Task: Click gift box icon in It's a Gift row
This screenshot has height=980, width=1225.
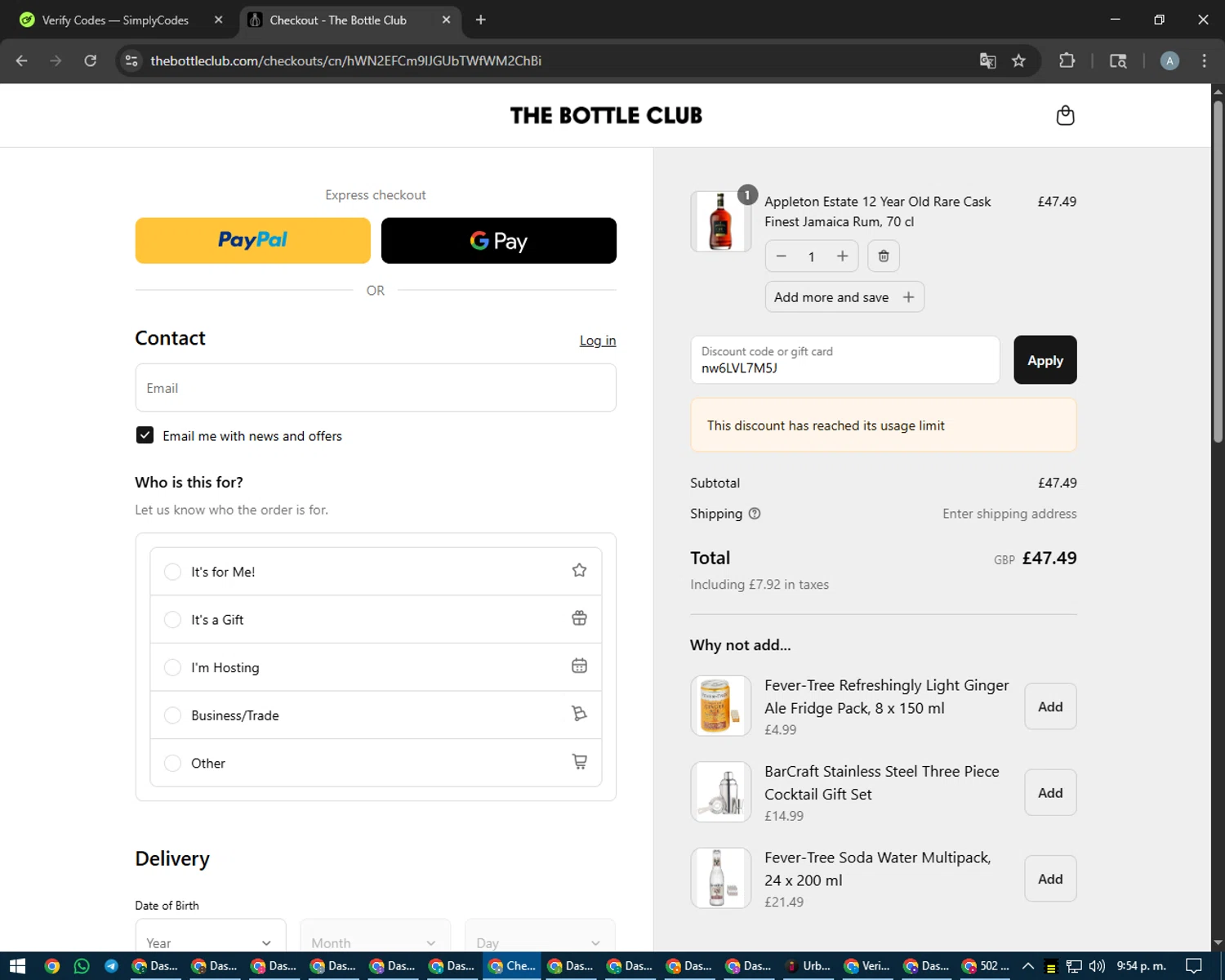Action: click(579, 618)
